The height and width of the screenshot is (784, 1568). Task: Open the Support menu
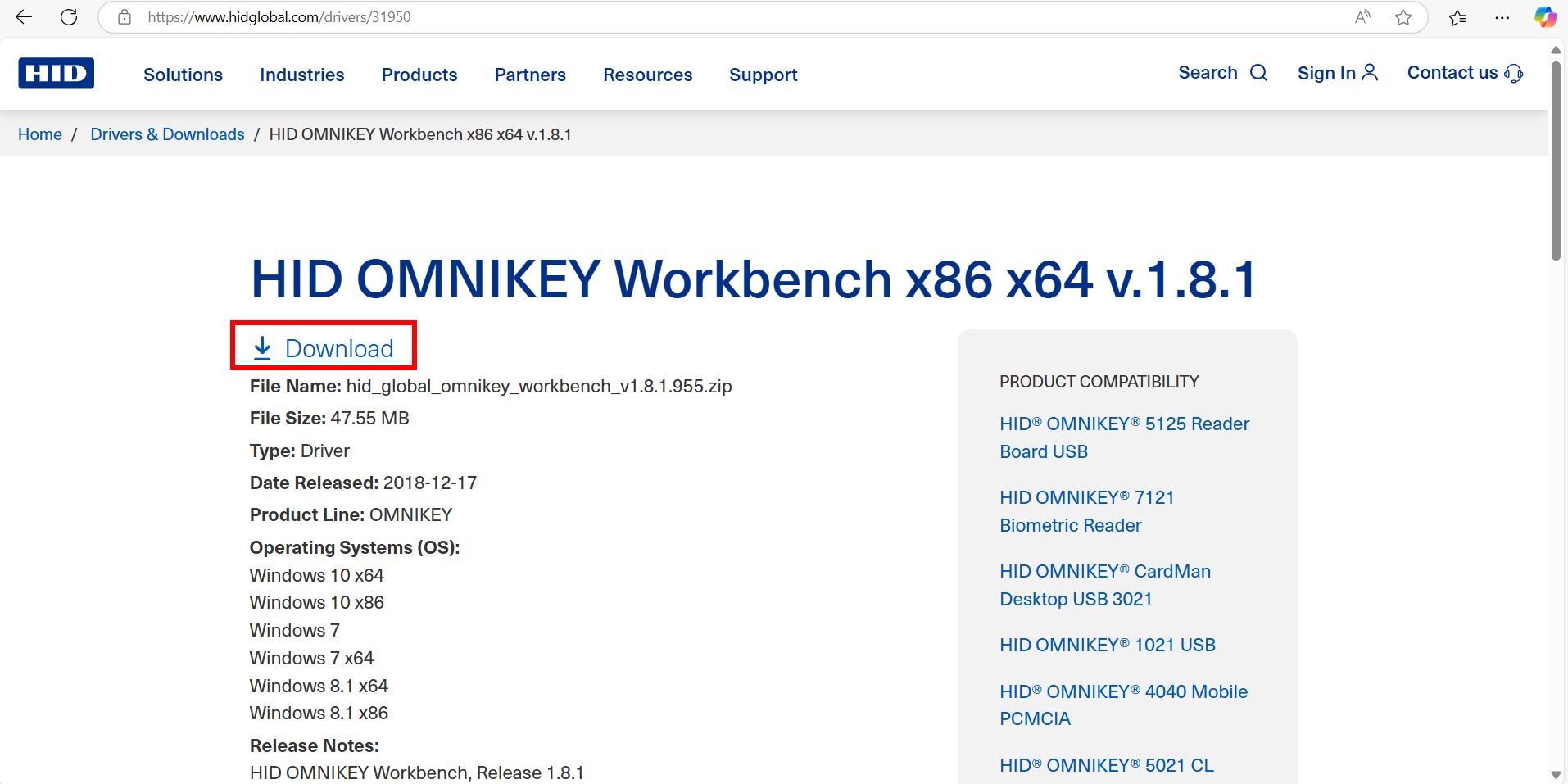[764, 75]
